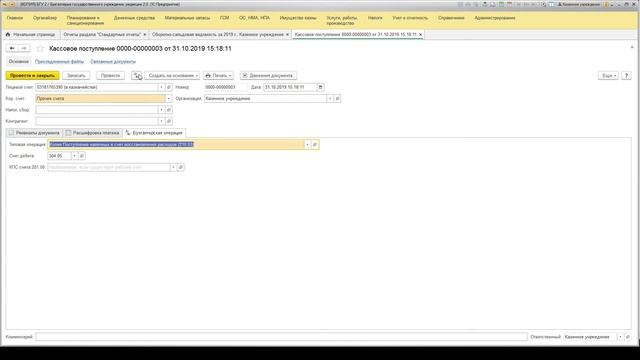This screenshot has height=360, width=640.
Task: Open the Лицевой счет record icon
Action: click(x=169, y=87)
